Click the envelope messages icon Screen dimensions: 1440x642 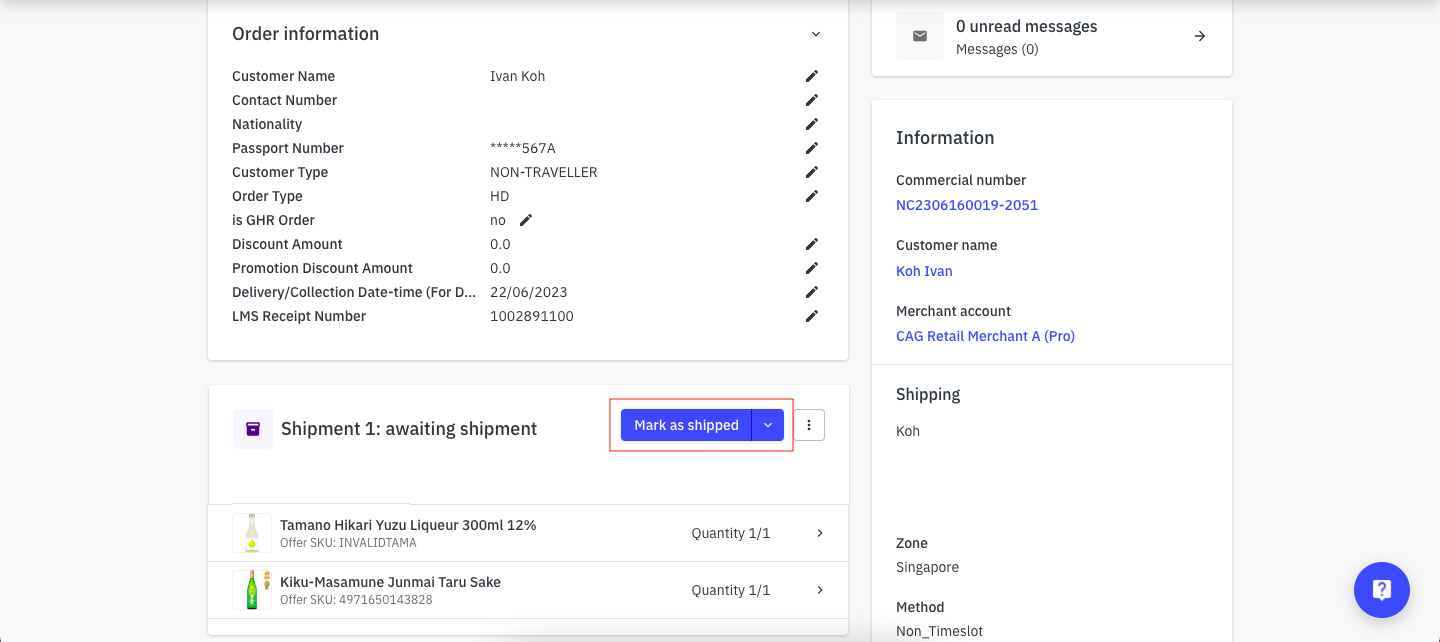920,36
